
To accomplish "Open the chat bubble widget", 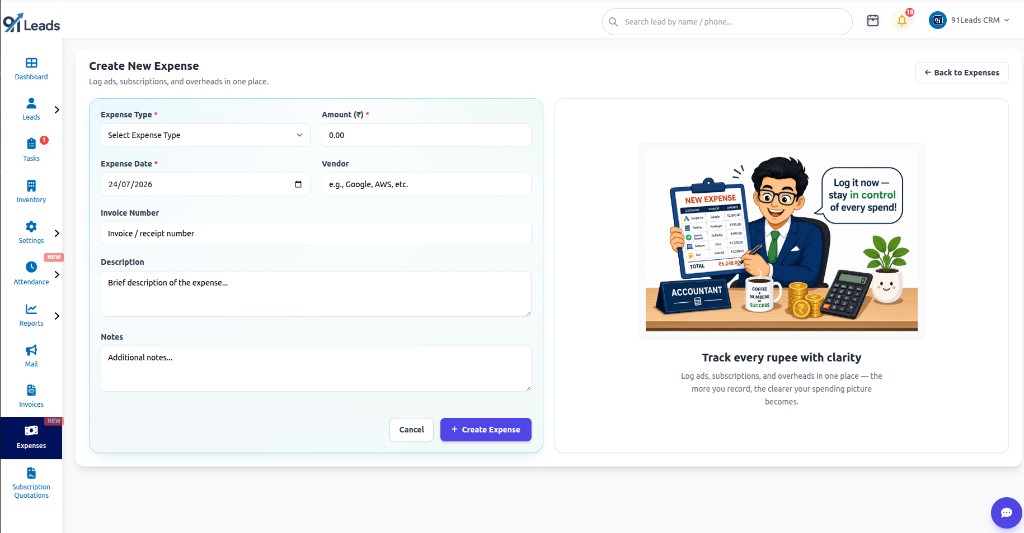I will 1006,513.
